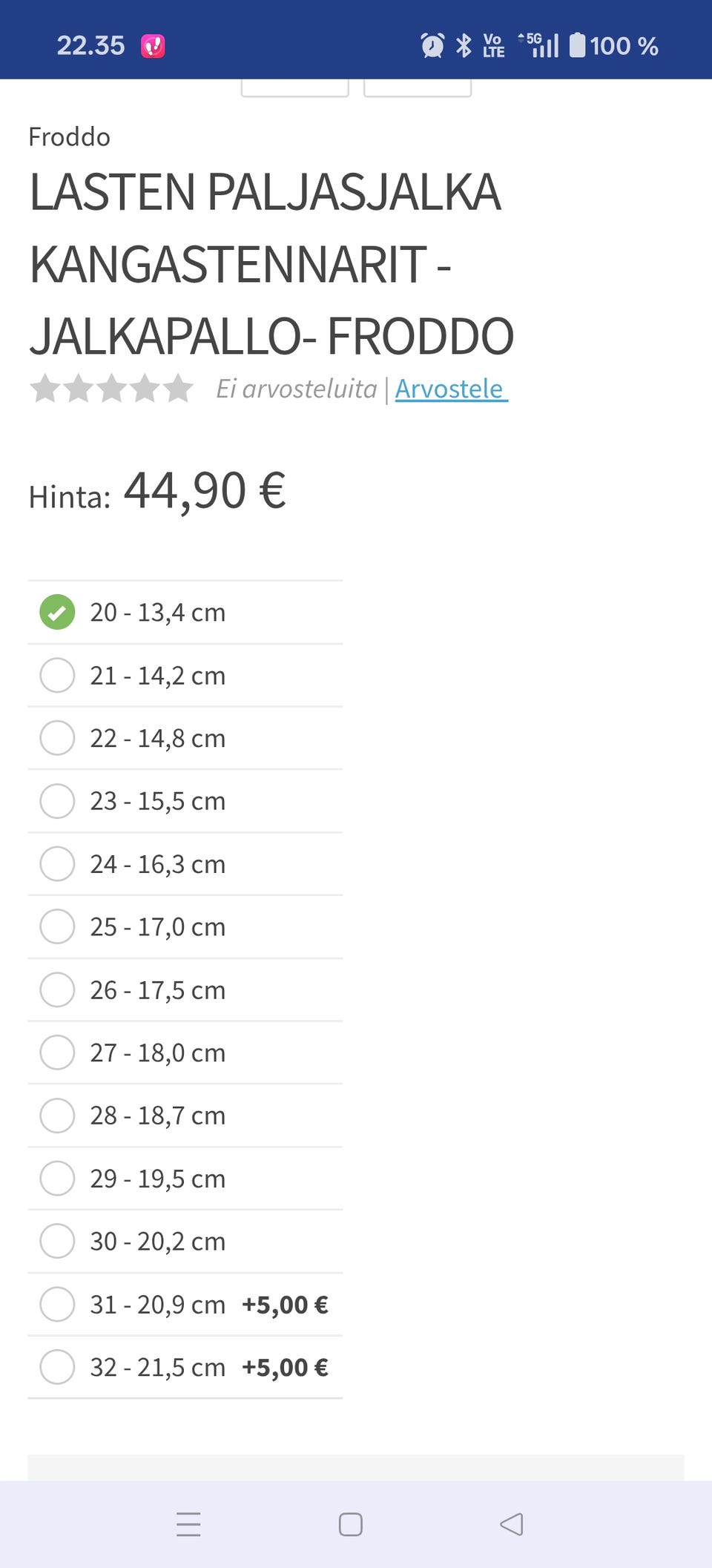This screenshot has height=1568, width=712.
Task: Tap the VoLTE status icon
Action: pyautogui.click(x=493, y=46)
